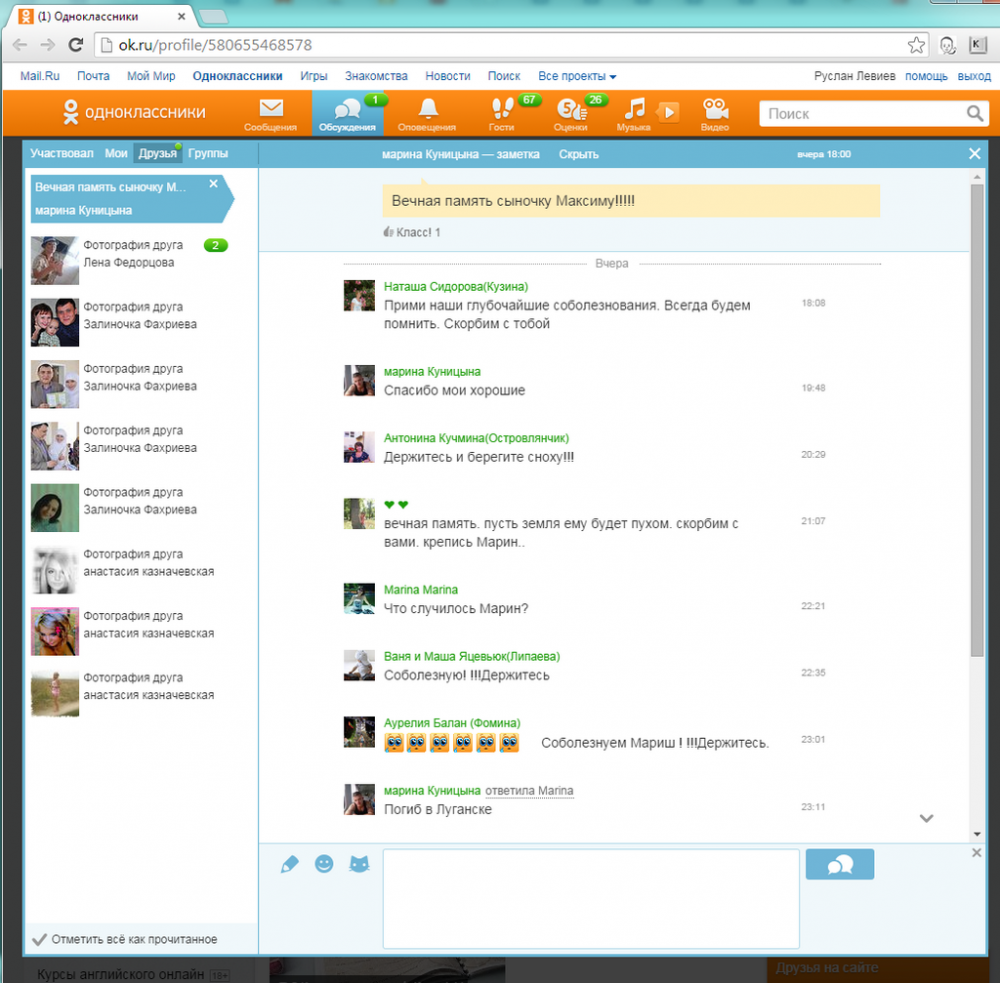Click the марина Куницына — заметка header
The image size is (1000, 983).
tap(460, 154)
